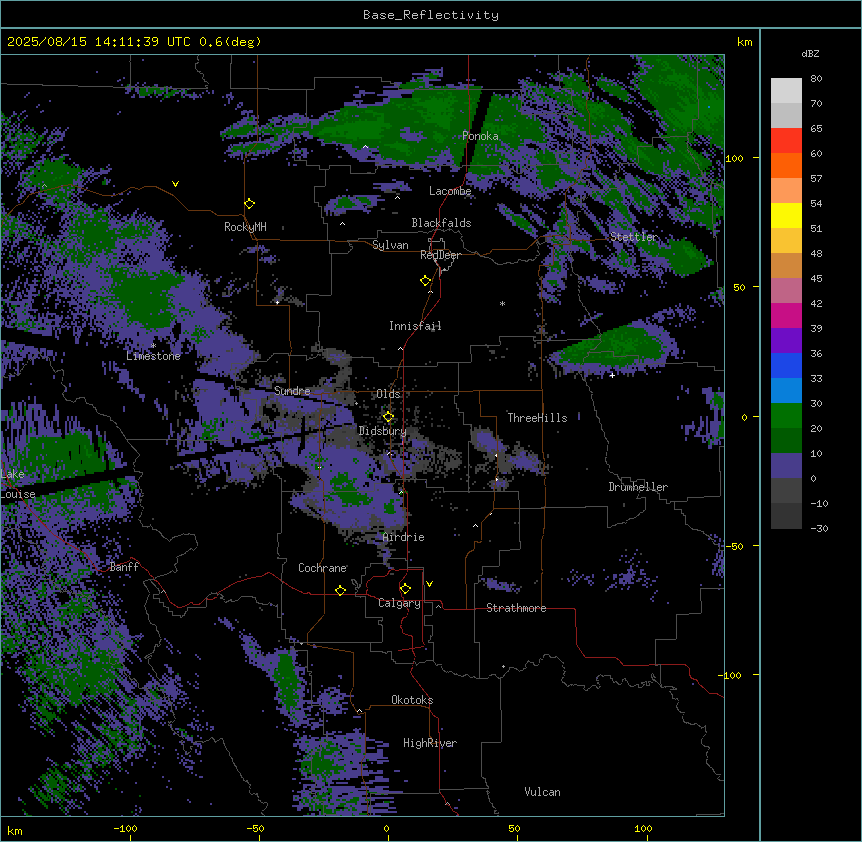
Task: Click the RedDeer city label
Action: click(440, 255)
